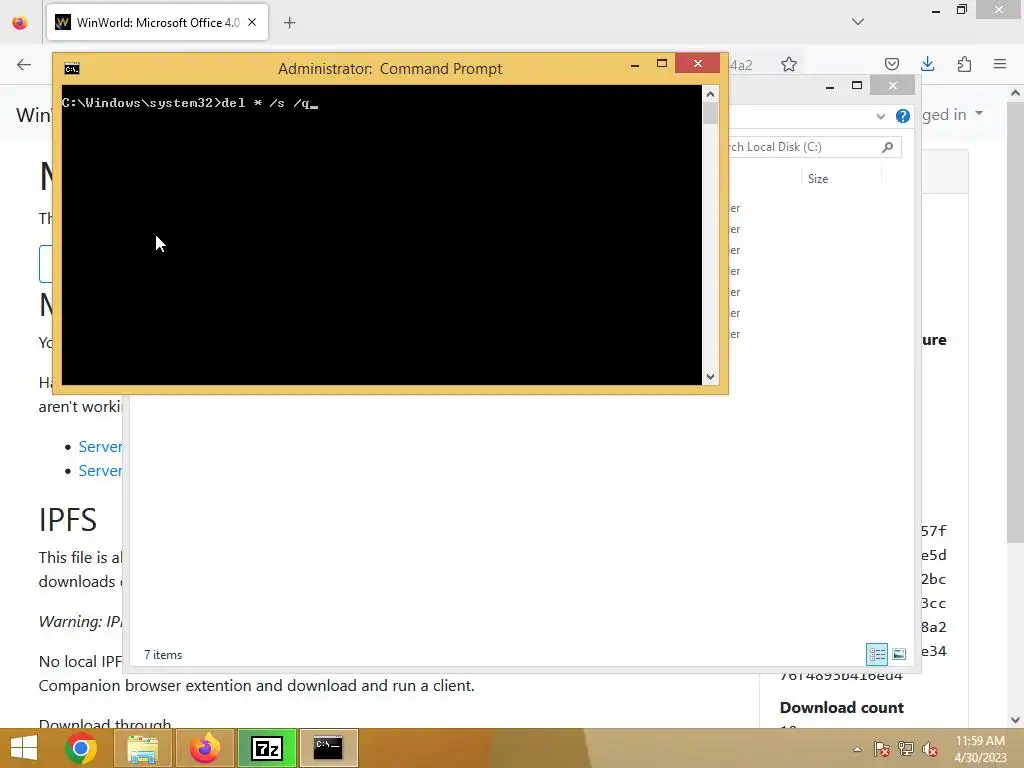This screenshot has width=1024, height=768.
Task: Open the Action Center flag tray icon
Action: click(882, 749)
